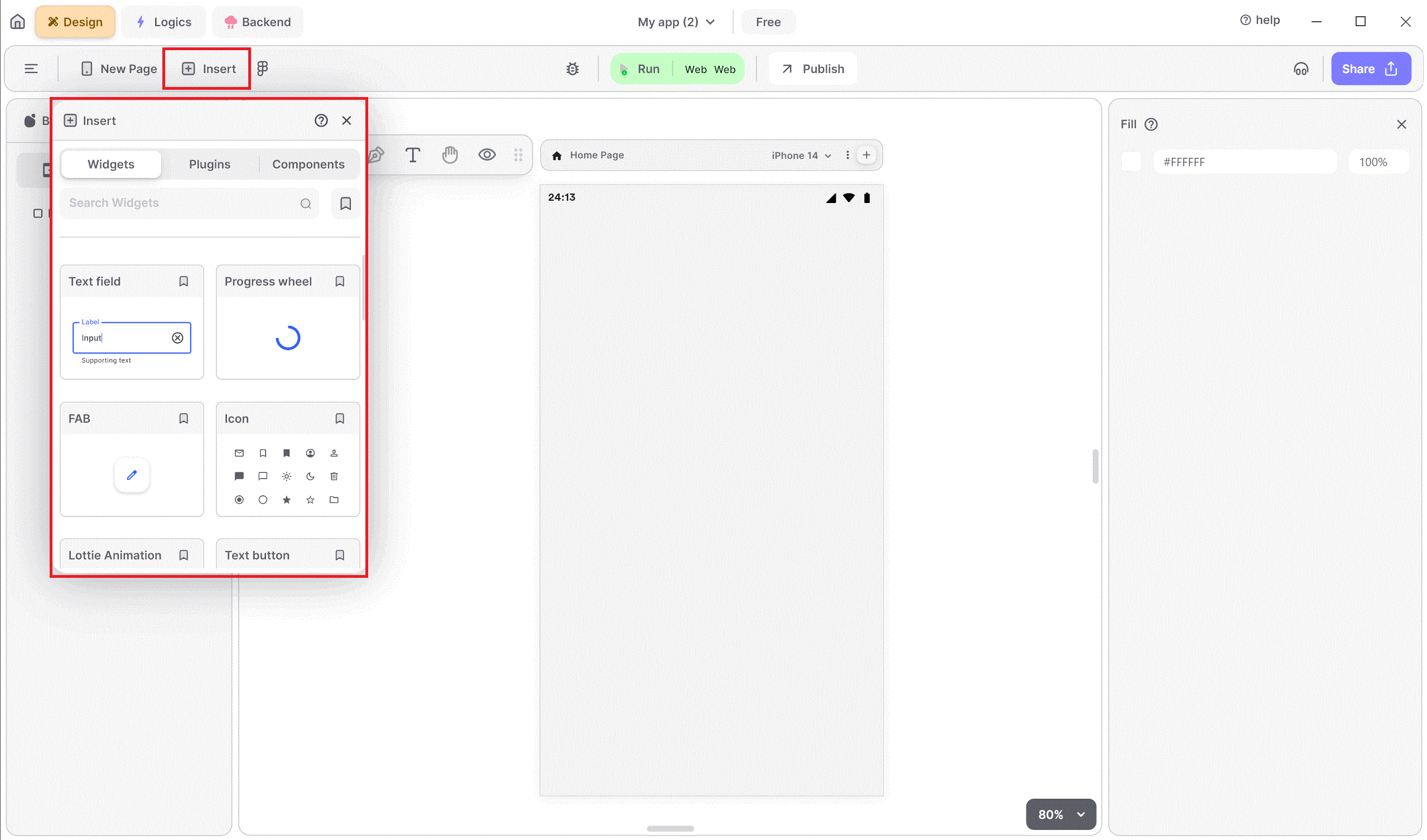This screenshot has height=840, width=1427.
Task: Click the white Fill color swatch
Action: click(x=1131, y=162)
